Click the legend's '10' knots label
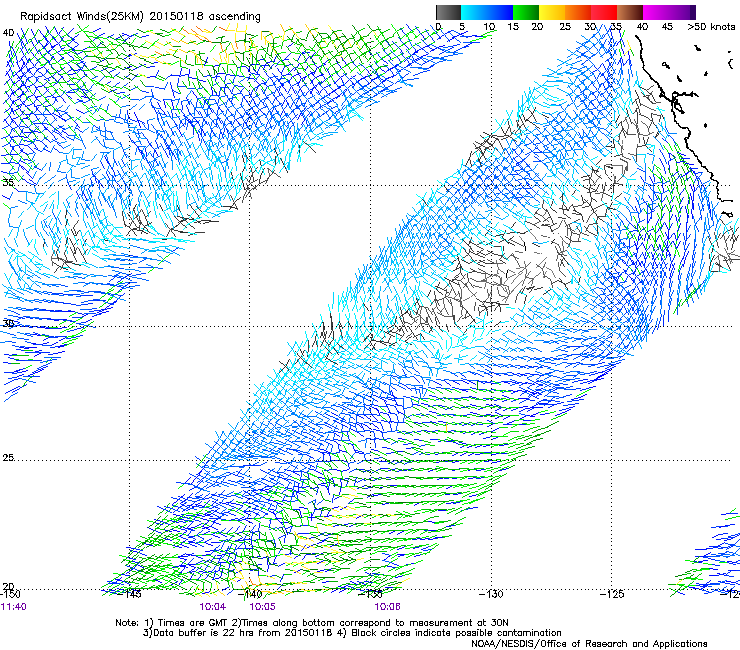The image size is (740, 650). click(x=489, y=27)
